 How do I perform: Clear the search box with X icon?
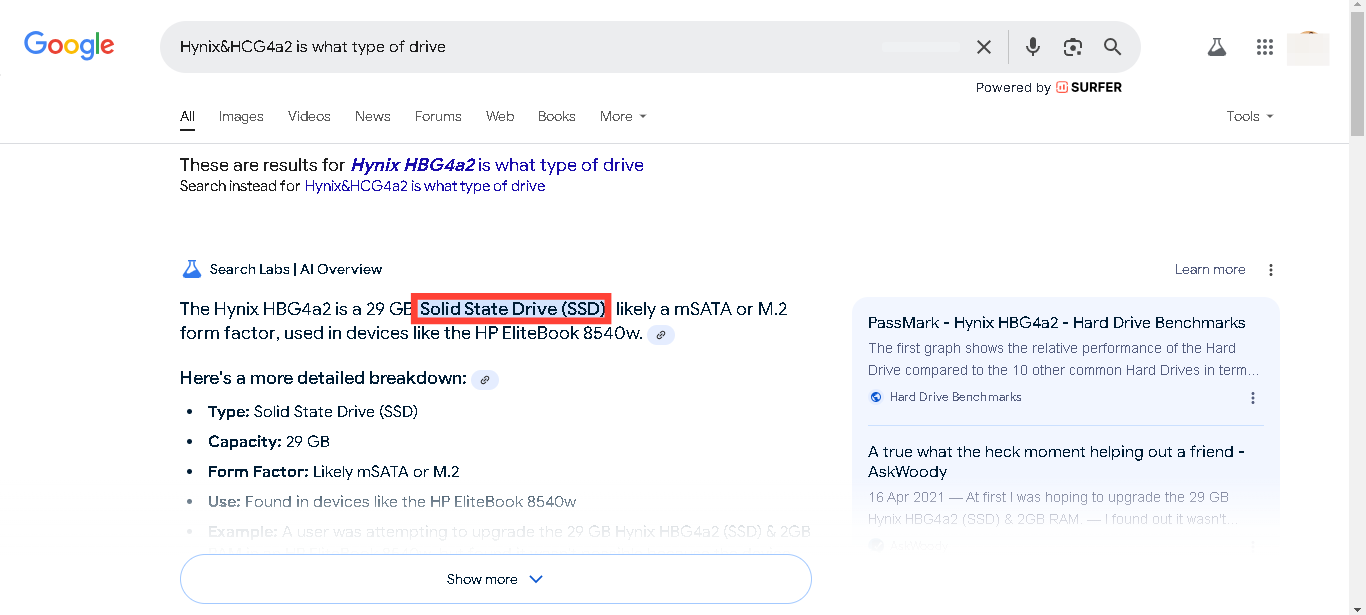[x=984, y=47]
